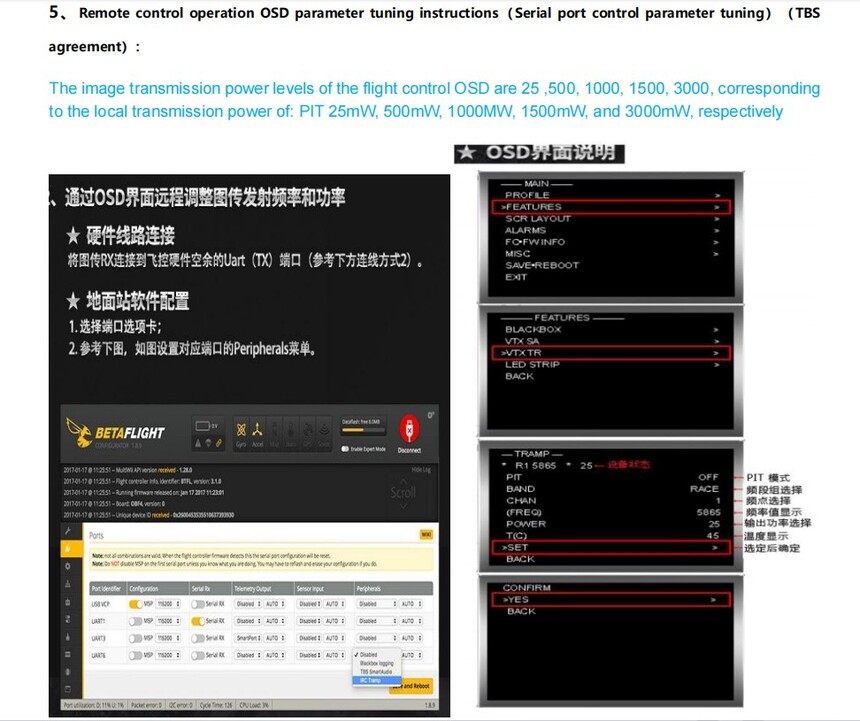
Task: Open USB VCP peripherals Disabled dropdown
Action: click(377, 604)
